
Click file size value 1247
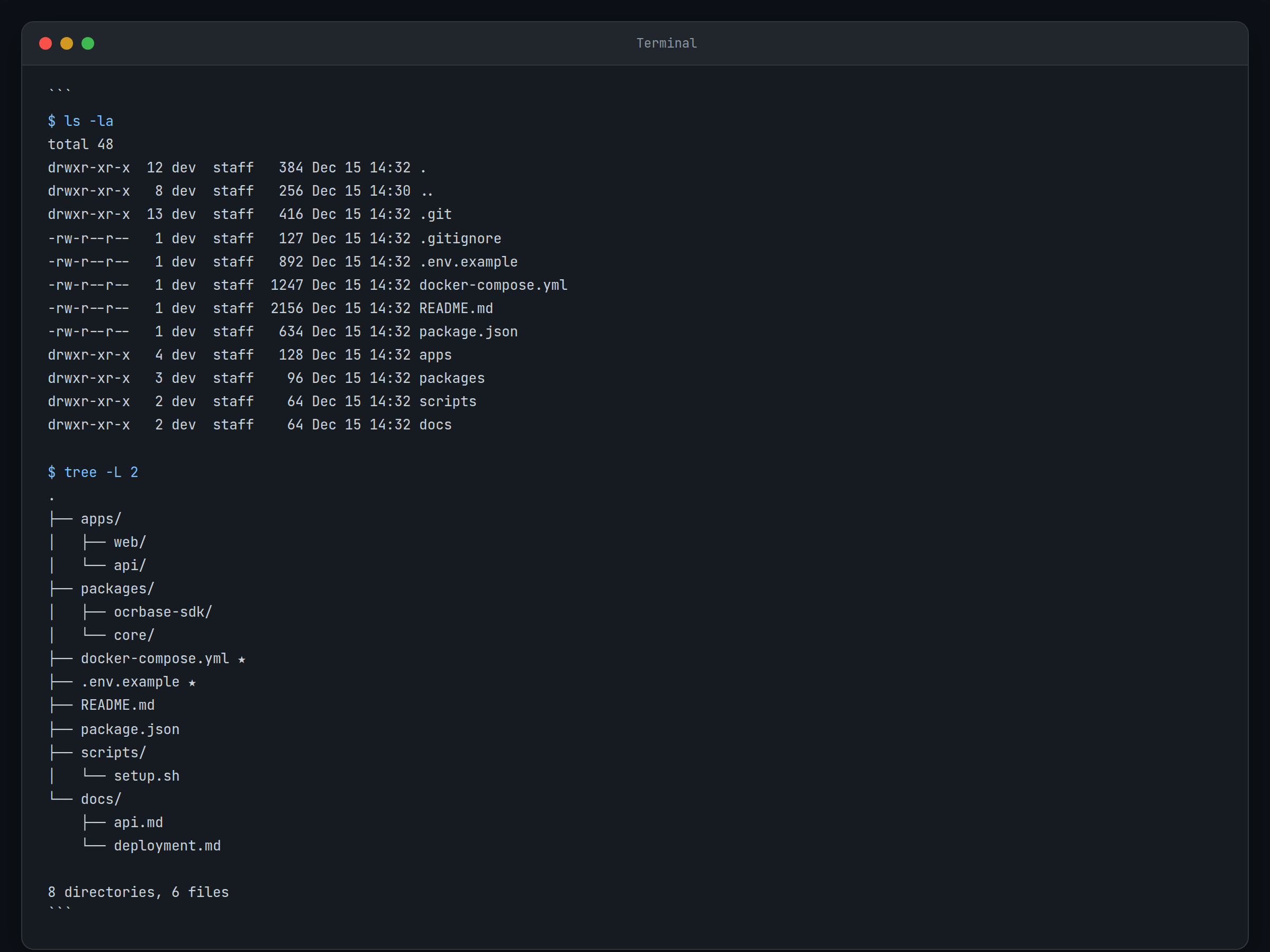(x=286, y=285)
